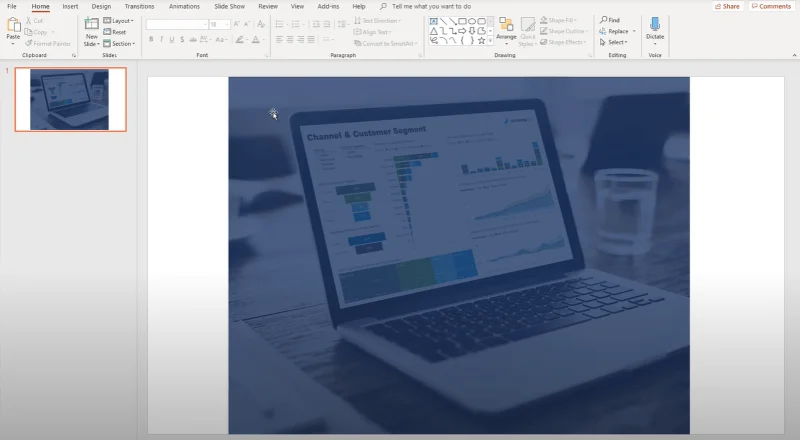
Task: Open the File tab
Action: [12, 6]
